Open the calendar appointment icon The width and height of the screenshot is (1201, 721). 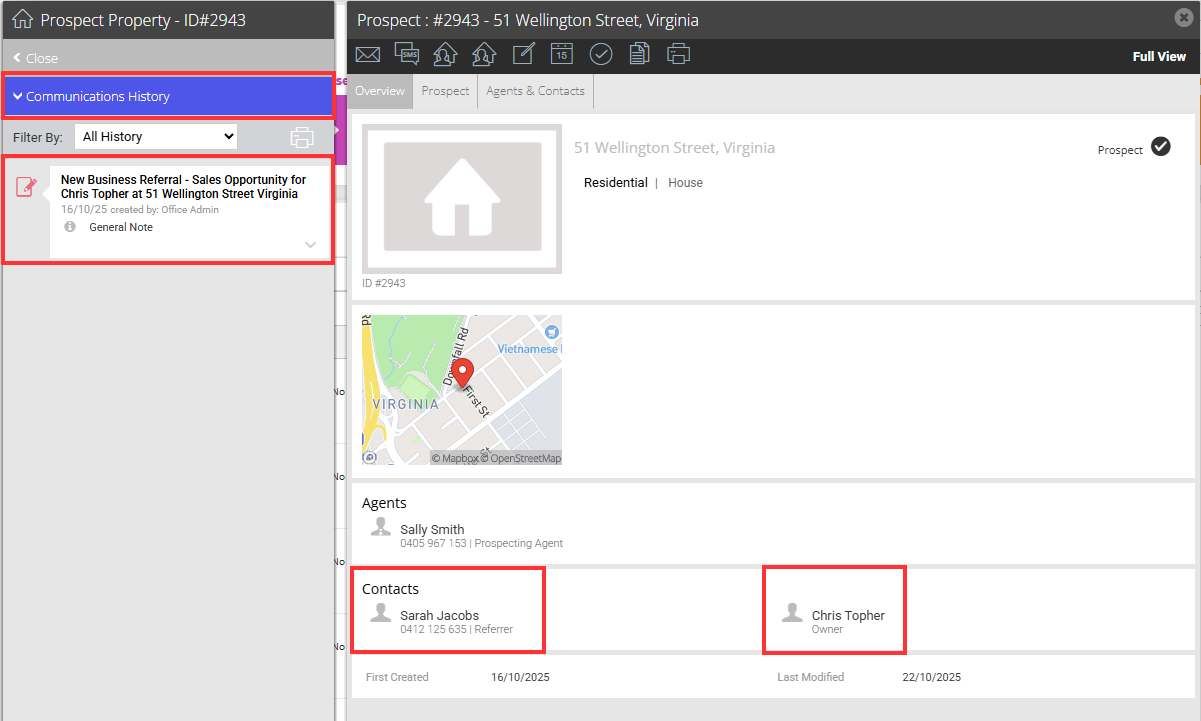click(x=562, y=55)
